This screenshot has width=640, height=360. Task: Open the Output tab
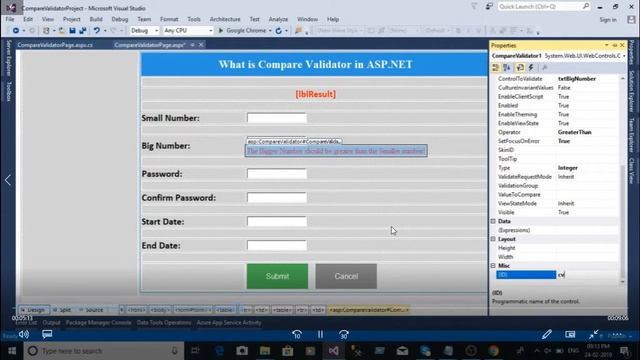point(51,323)
